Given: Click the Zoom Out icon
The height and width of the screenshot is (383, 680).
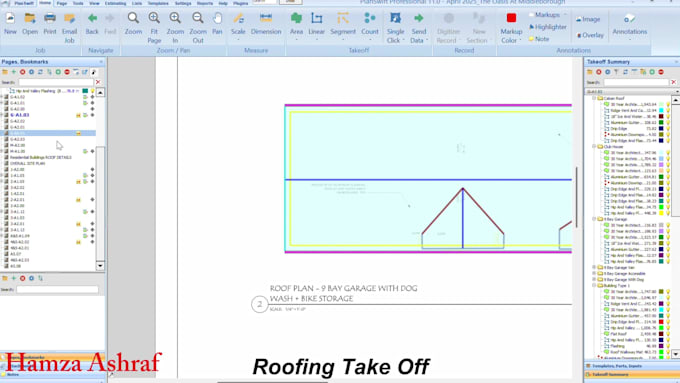Looking at the screenshot, I should (198, 18).
